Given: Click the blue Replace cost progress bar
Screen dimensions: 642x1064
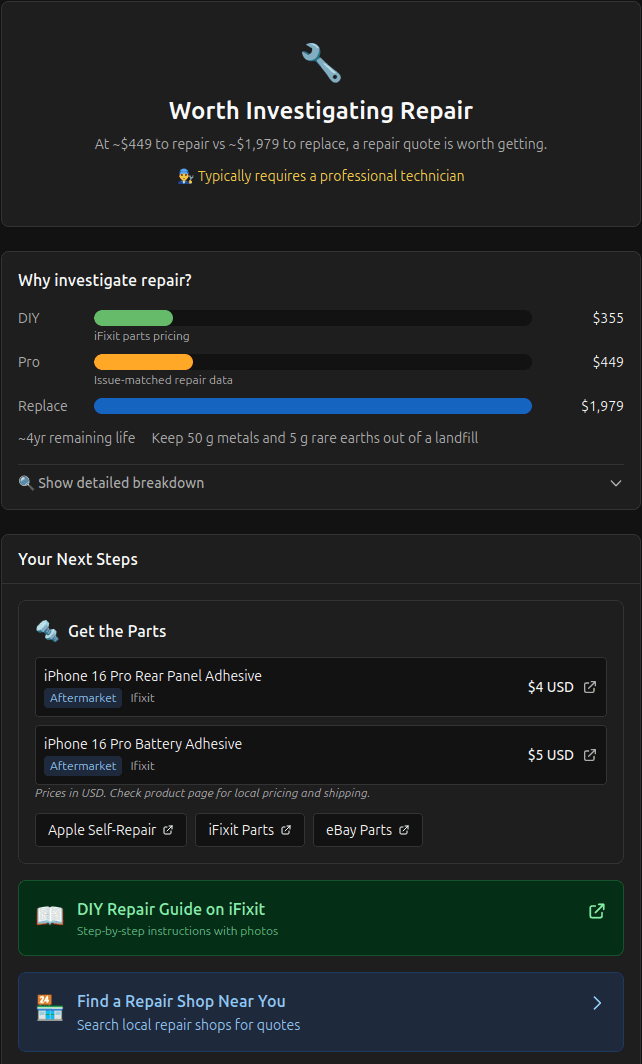Looking at the screenshot, I should click(x=312, y=406).
